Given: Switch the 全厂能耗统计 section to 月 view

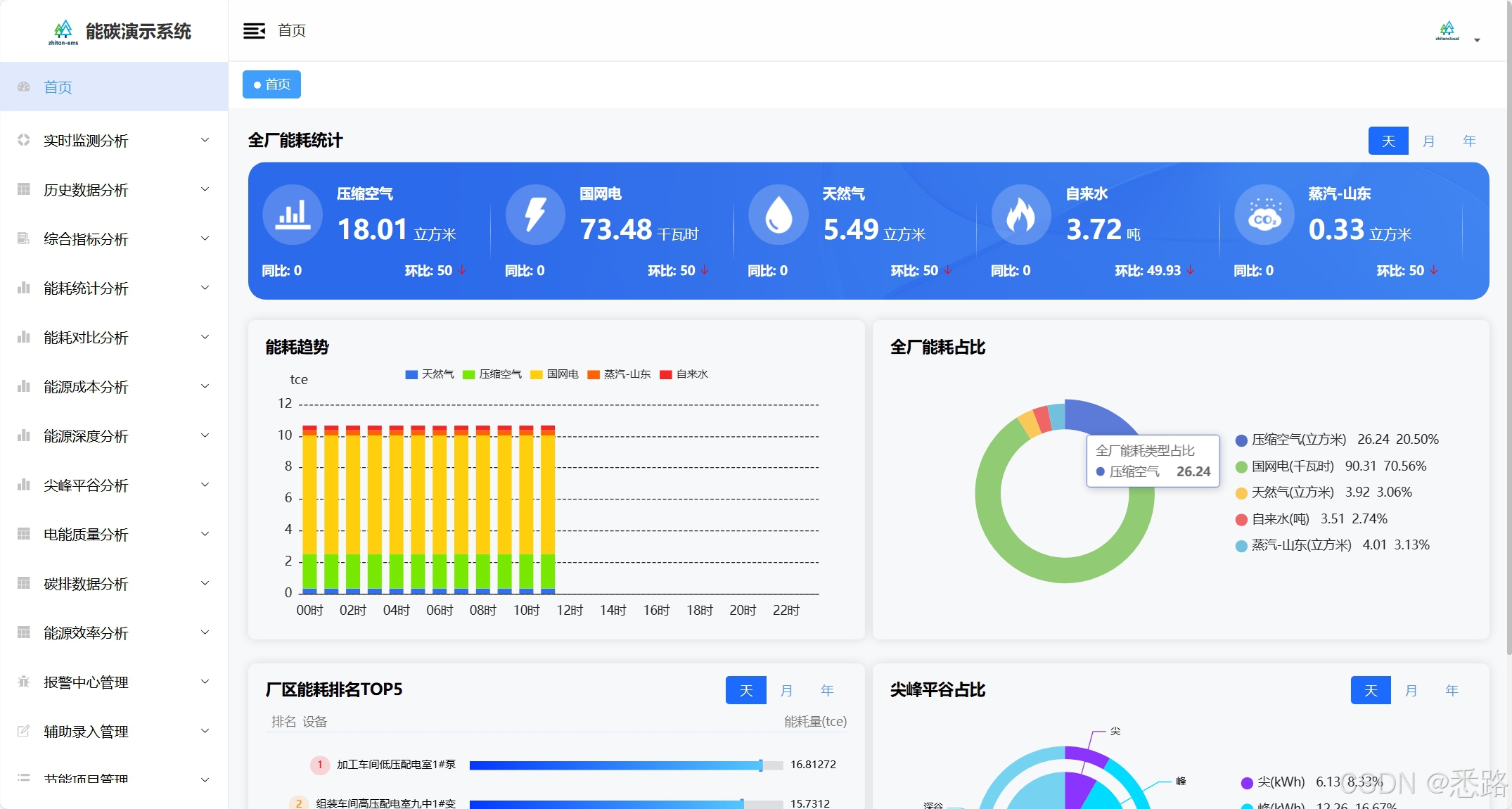Looking at the screenshot, I should [1428, 141].
